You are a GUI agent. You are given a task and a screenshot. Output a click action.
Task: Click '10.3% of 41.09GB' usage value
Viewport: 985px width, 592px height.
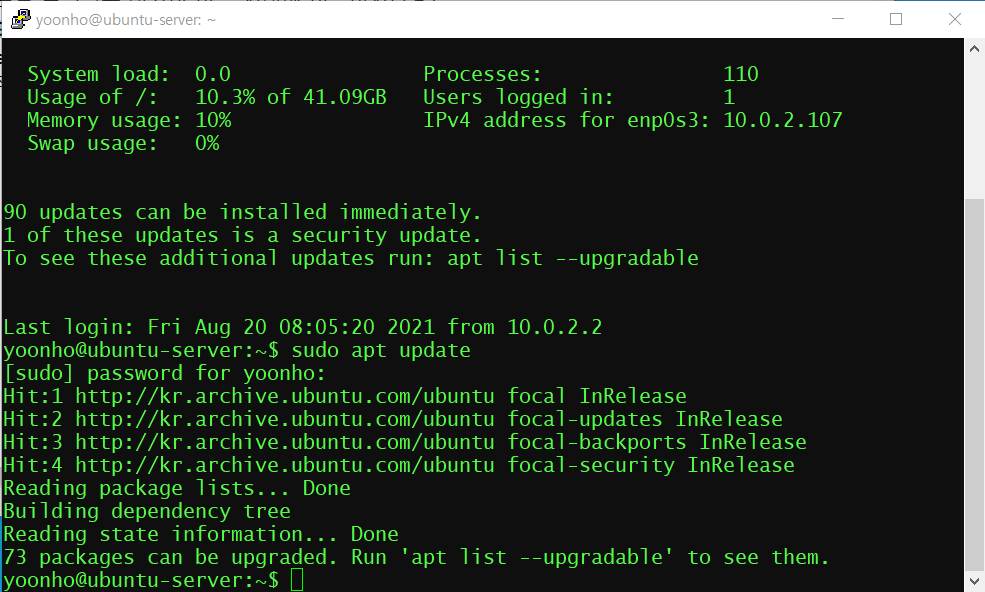click(291, 97)
